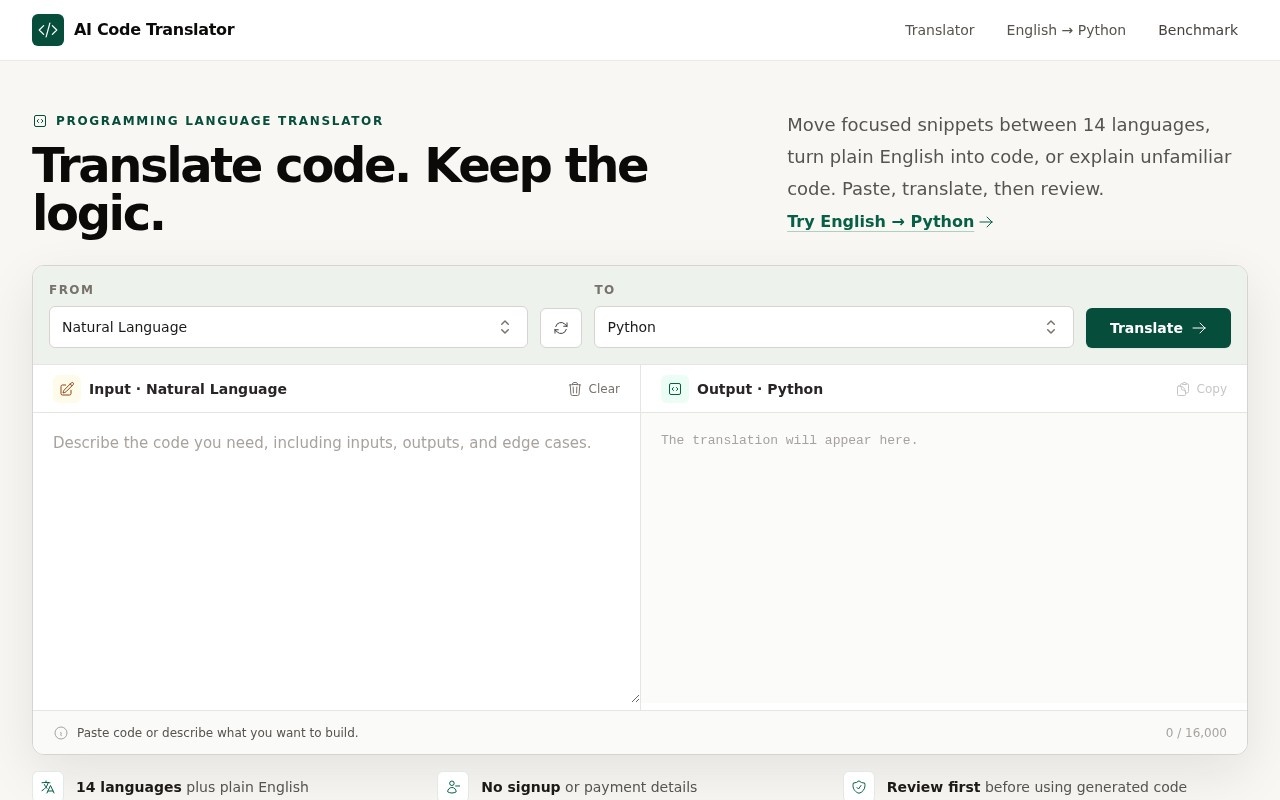
Task: Click the small code icon before Programming Language Translator
Action: 40,121
